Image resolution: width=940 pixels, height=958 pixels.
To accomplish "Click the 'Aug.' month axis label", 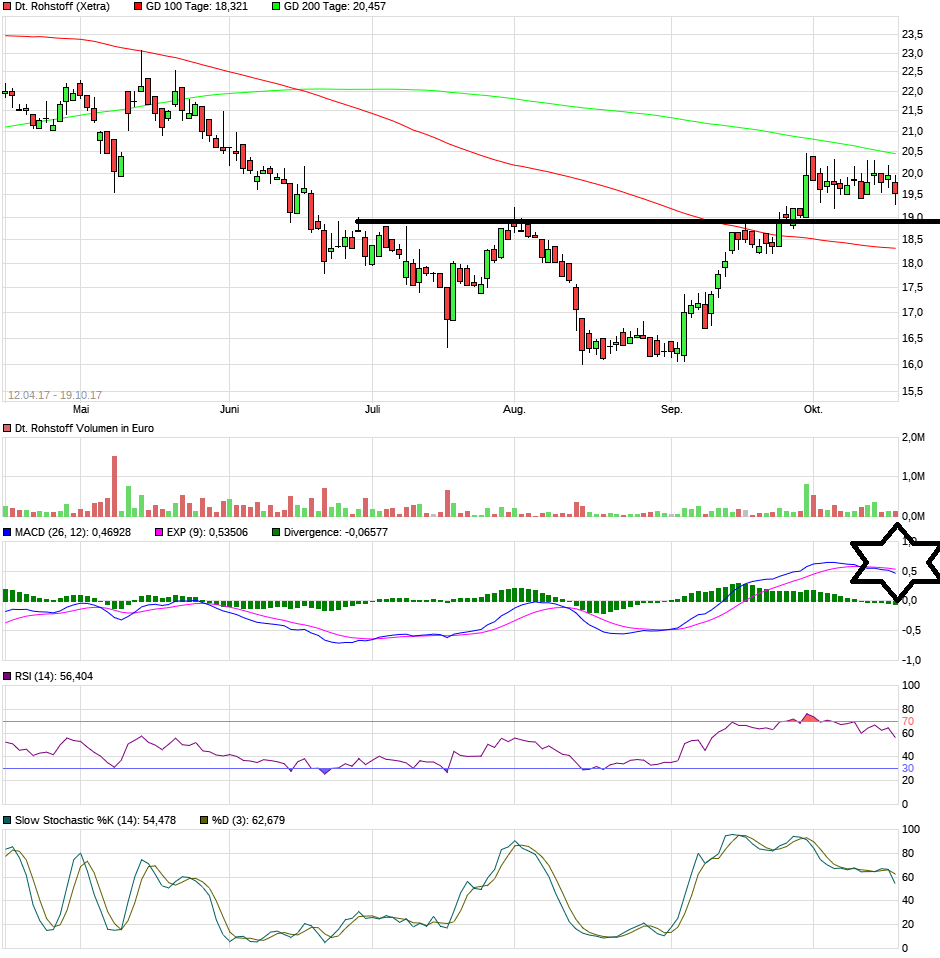I will (x=514, y=409).
